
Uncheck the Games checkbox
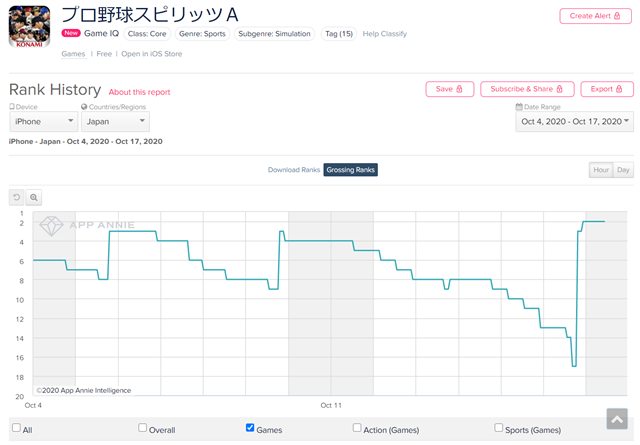pos(250,427)
